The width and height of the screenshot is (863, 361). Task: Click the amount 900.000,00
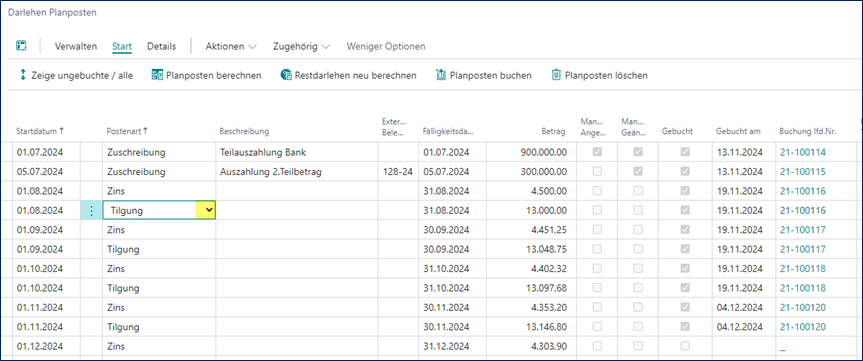click(543, 152)
